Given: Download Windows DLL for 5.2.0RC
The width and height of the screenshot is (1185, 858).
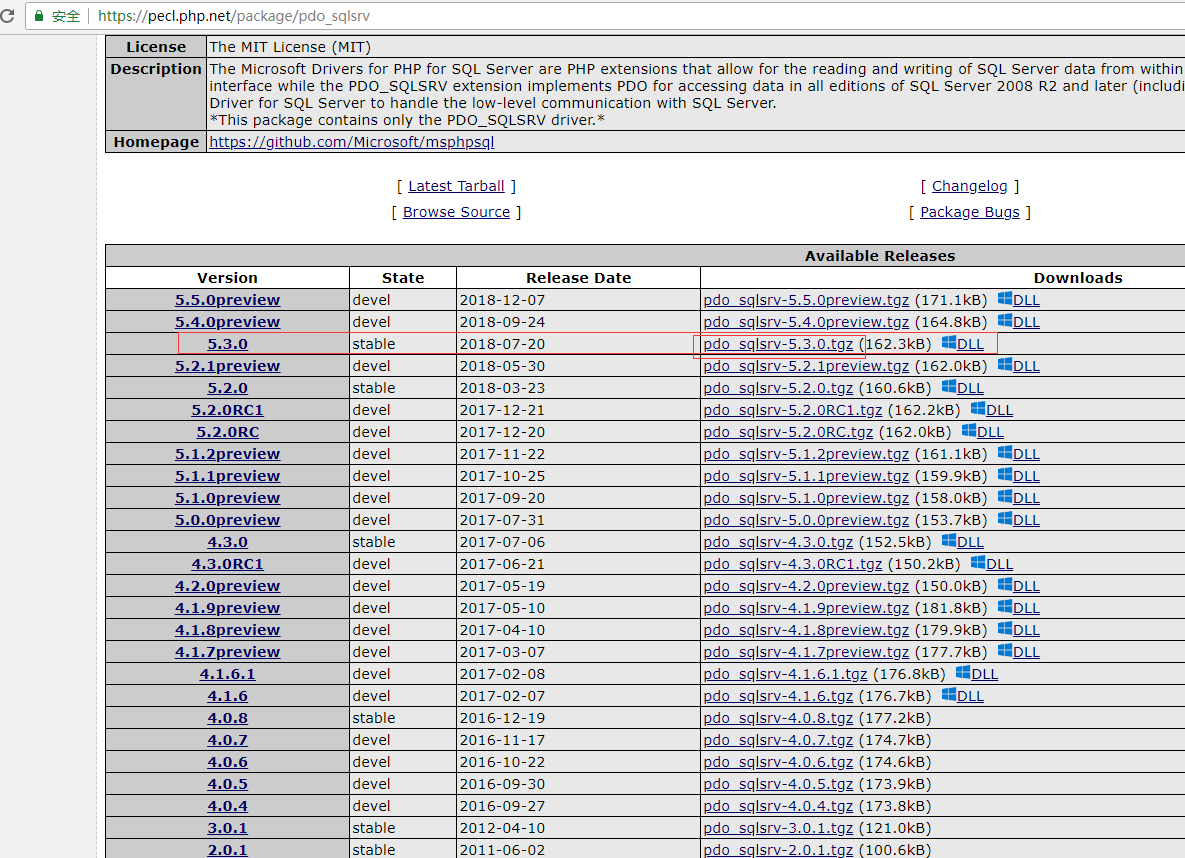Looking at the screenshot, I should tap(982, 431).
